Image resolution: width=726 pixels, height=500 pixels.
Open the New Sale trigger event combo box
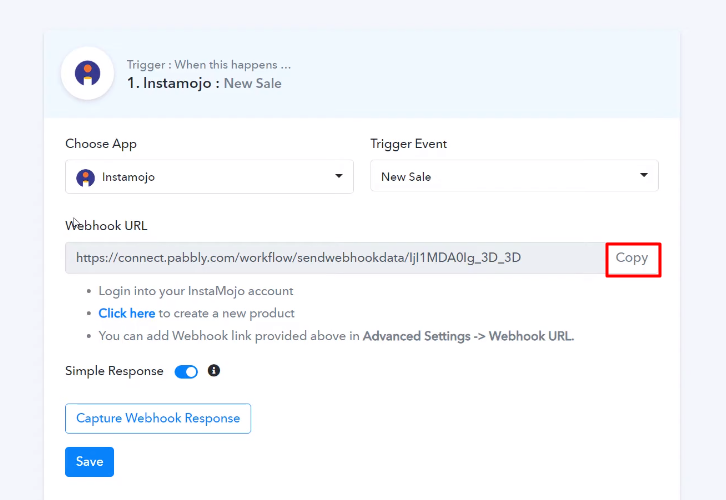click(x=514, y=175)
